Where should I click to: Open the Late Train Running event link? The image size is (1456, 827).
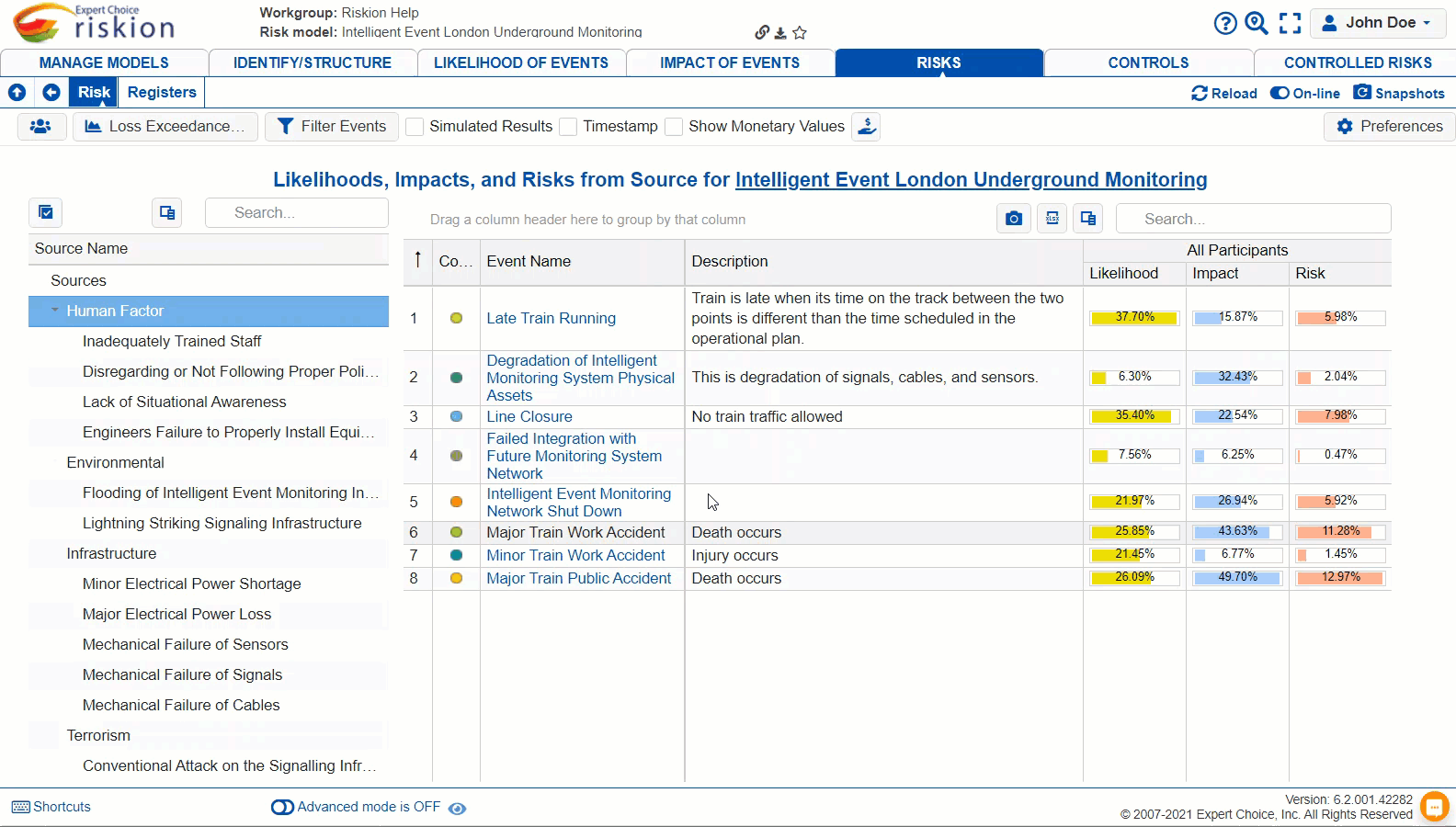pyautogui.click(x=551, y=318)
